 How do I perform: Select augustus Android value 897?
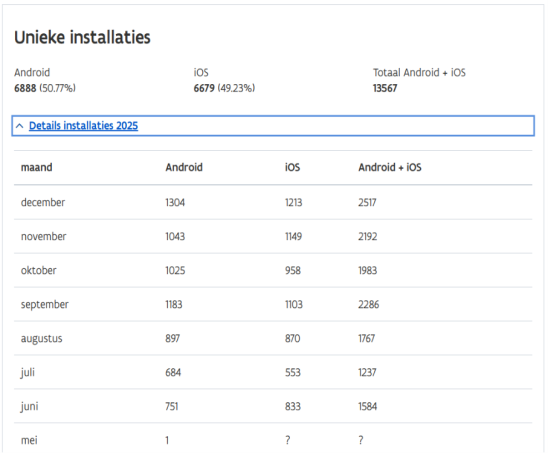click(x=173, y=338)
